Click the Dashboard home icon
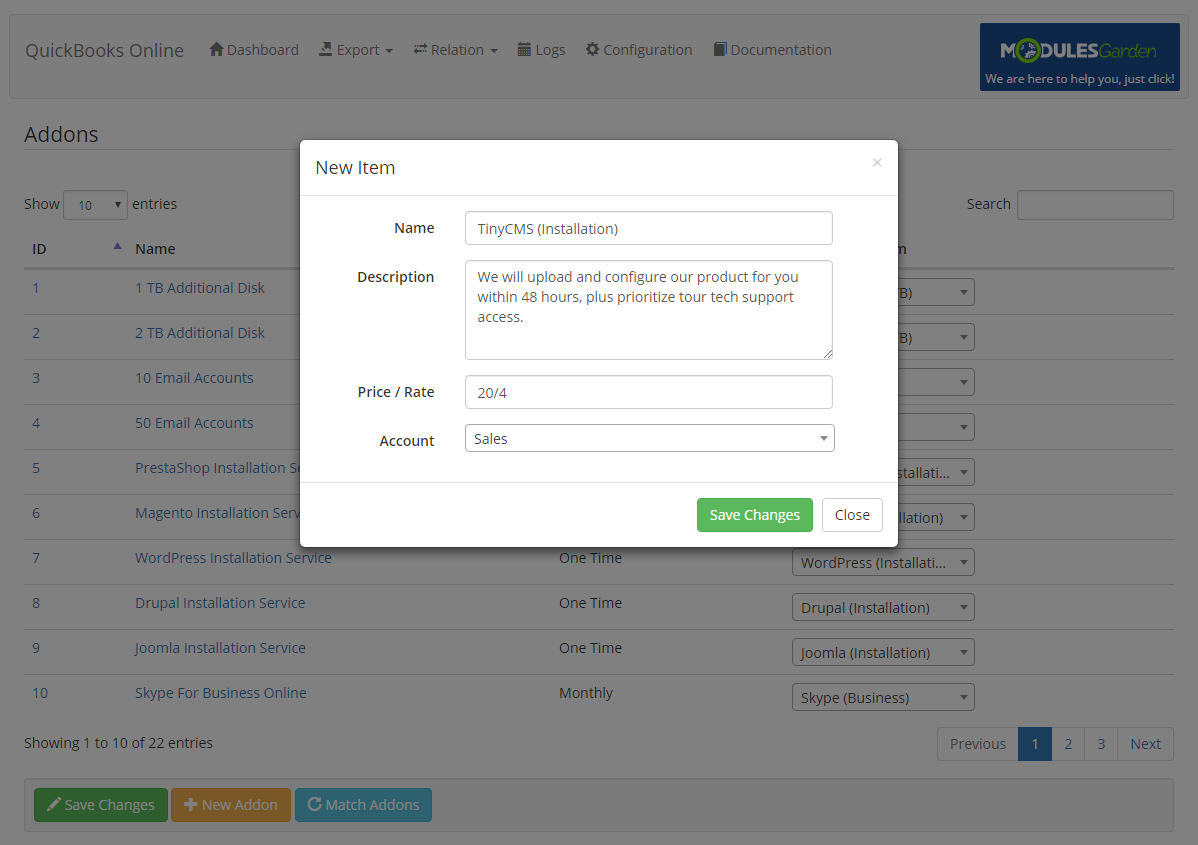 (215, 49)
